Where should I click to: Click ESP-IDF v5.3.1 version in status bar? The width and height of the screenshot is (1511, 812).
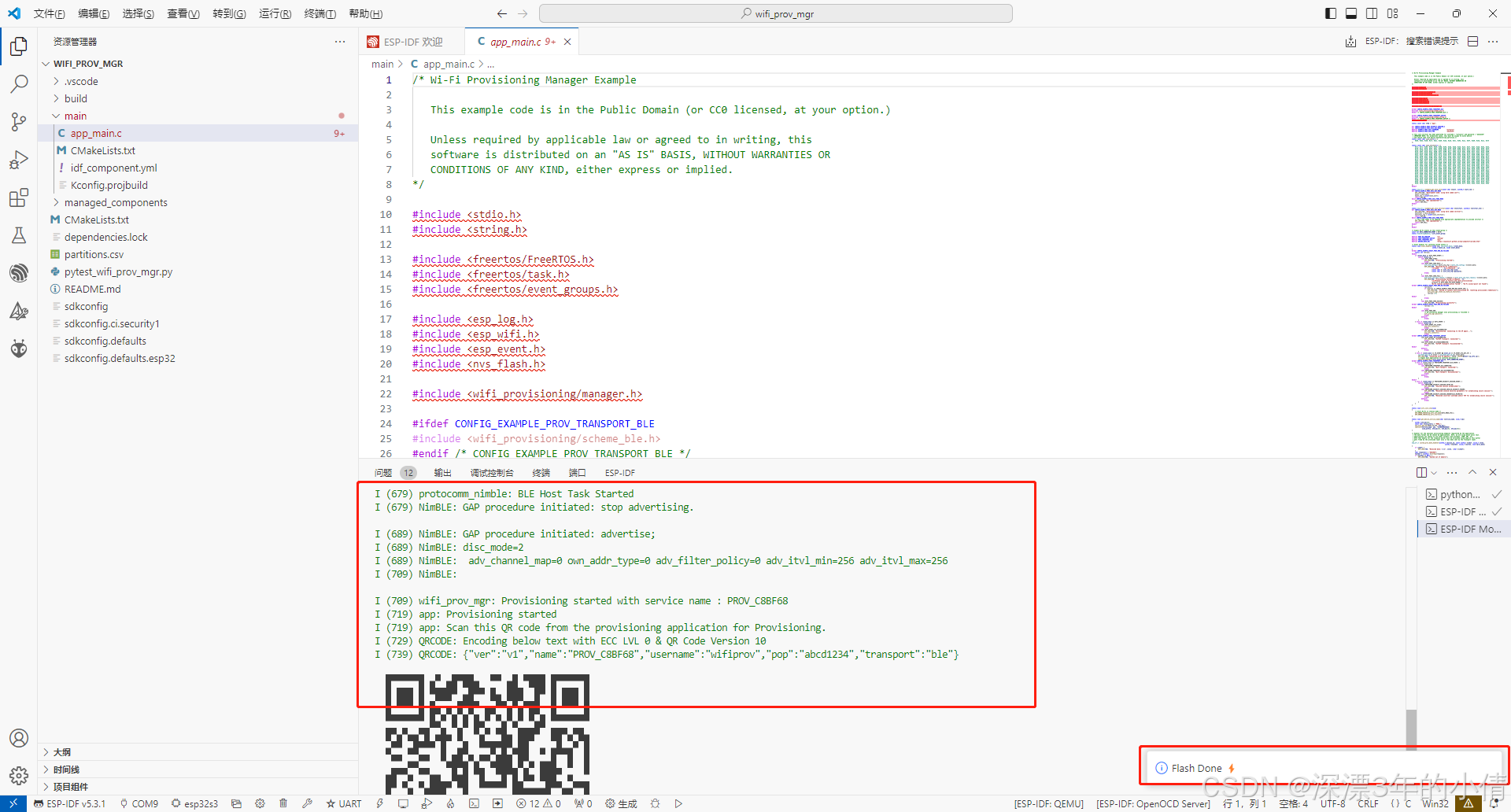(69, 803)
